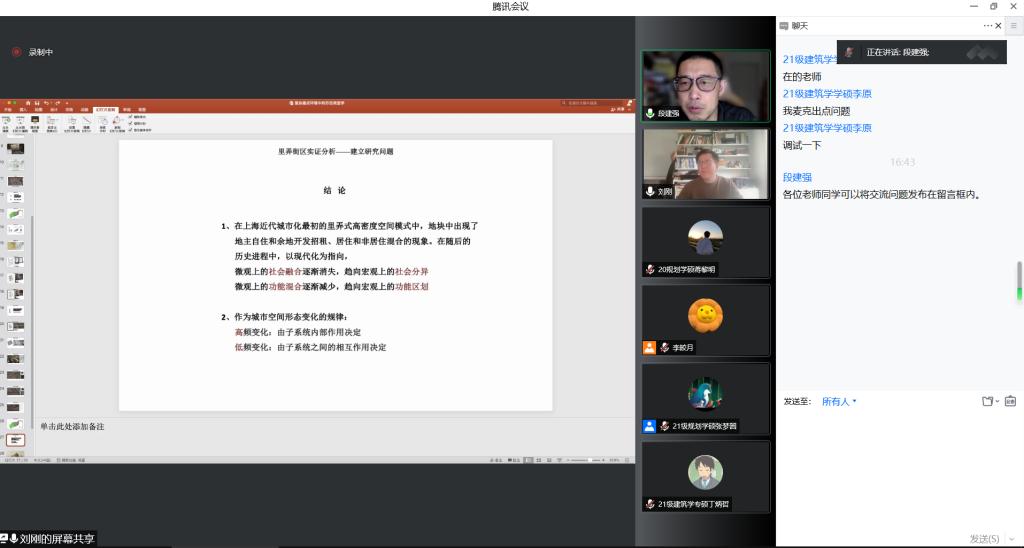
Task: Select 刘刚's video thumbnail
Action: pyautogui.click(x=706, y=164)
